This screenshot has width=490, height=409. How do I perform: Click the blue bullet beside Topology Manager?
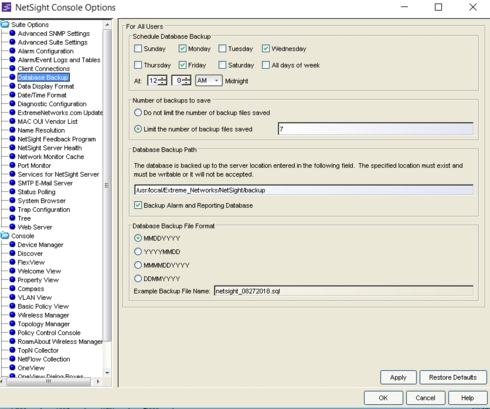(x=12, y=324)
